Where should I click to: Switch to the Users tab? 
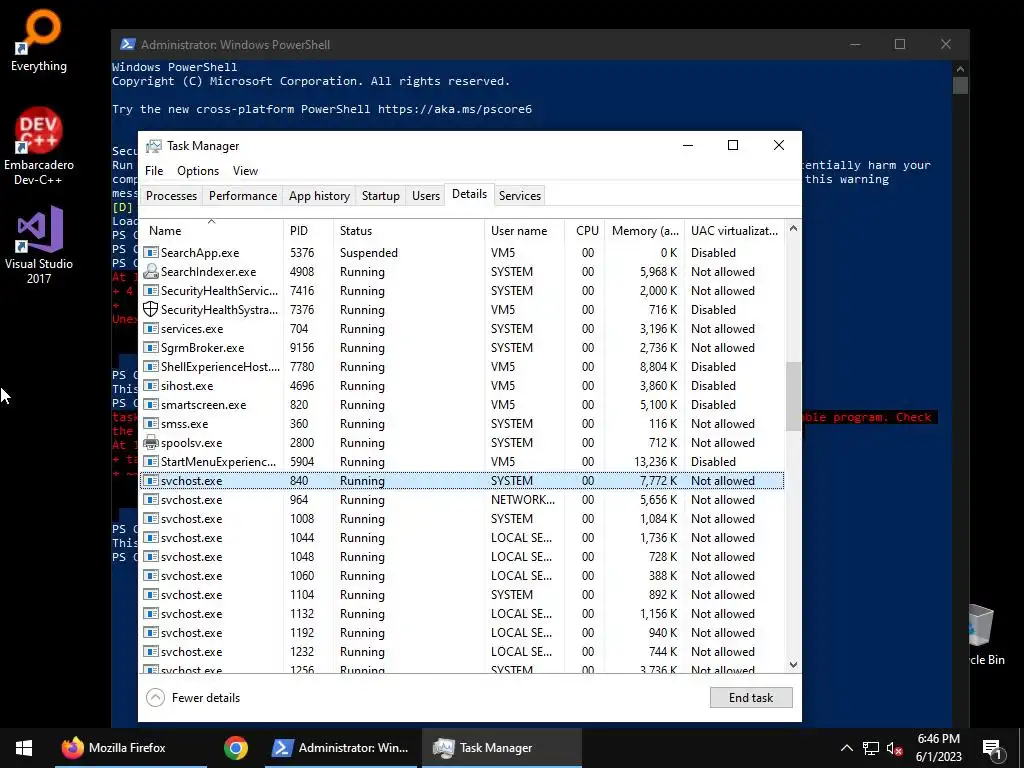click(x=426, y=196)
